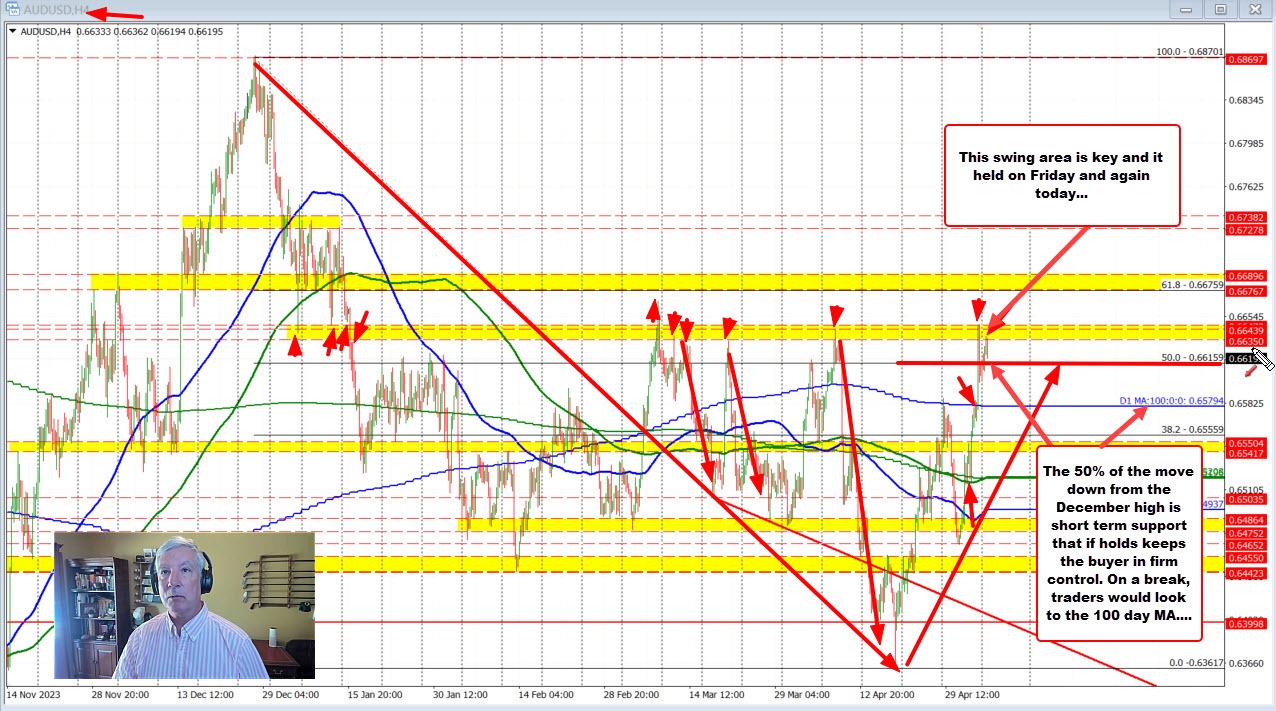Select the 'This swing area is key' callout box
The width and height of the screenshot is (1276, 711).
click(1062, 175)
